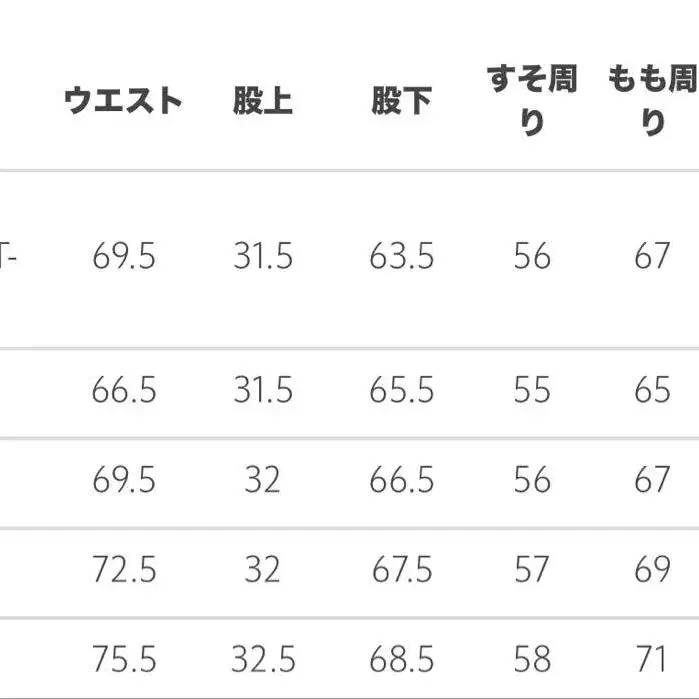Click the 股下 column header
Screen dimensions: 699x699
click(402, 101)
